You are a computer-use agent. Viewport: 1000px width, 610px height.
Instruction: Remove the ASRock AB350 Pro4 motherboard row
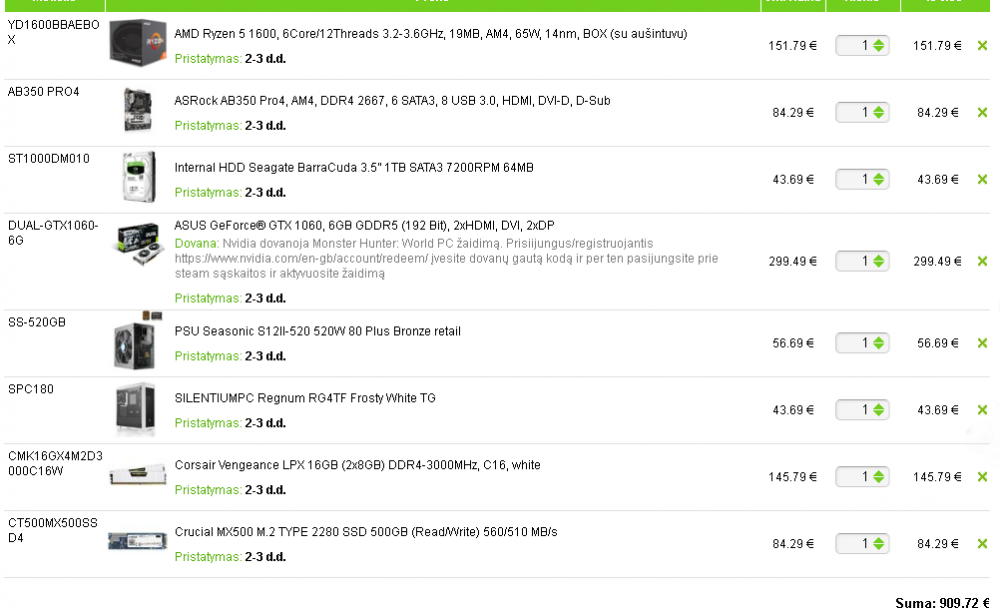pos(982,112)
